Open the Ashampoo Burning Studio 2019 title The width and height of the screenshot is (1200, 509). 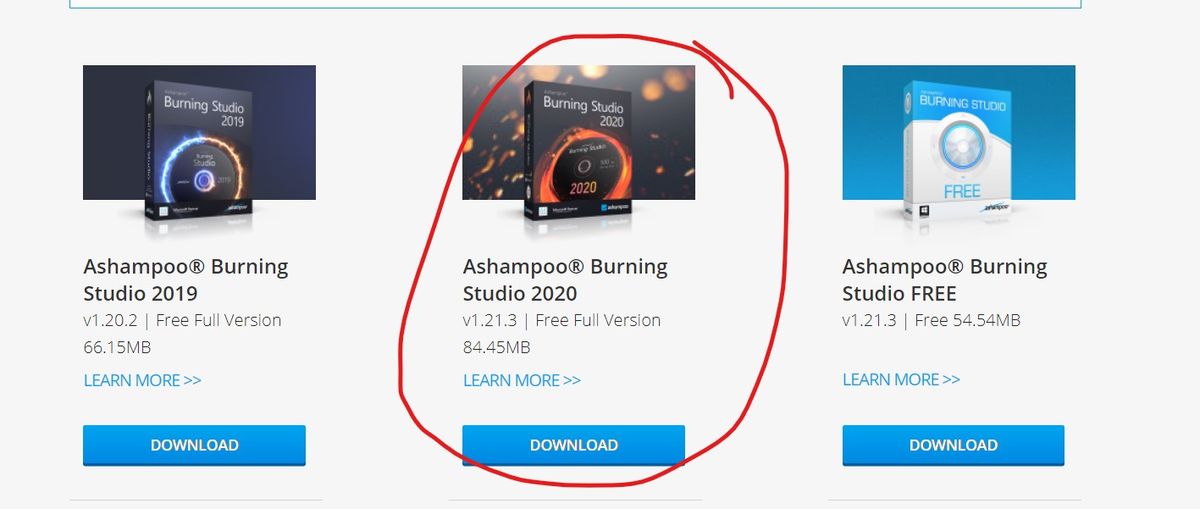[x=186, y=280]
